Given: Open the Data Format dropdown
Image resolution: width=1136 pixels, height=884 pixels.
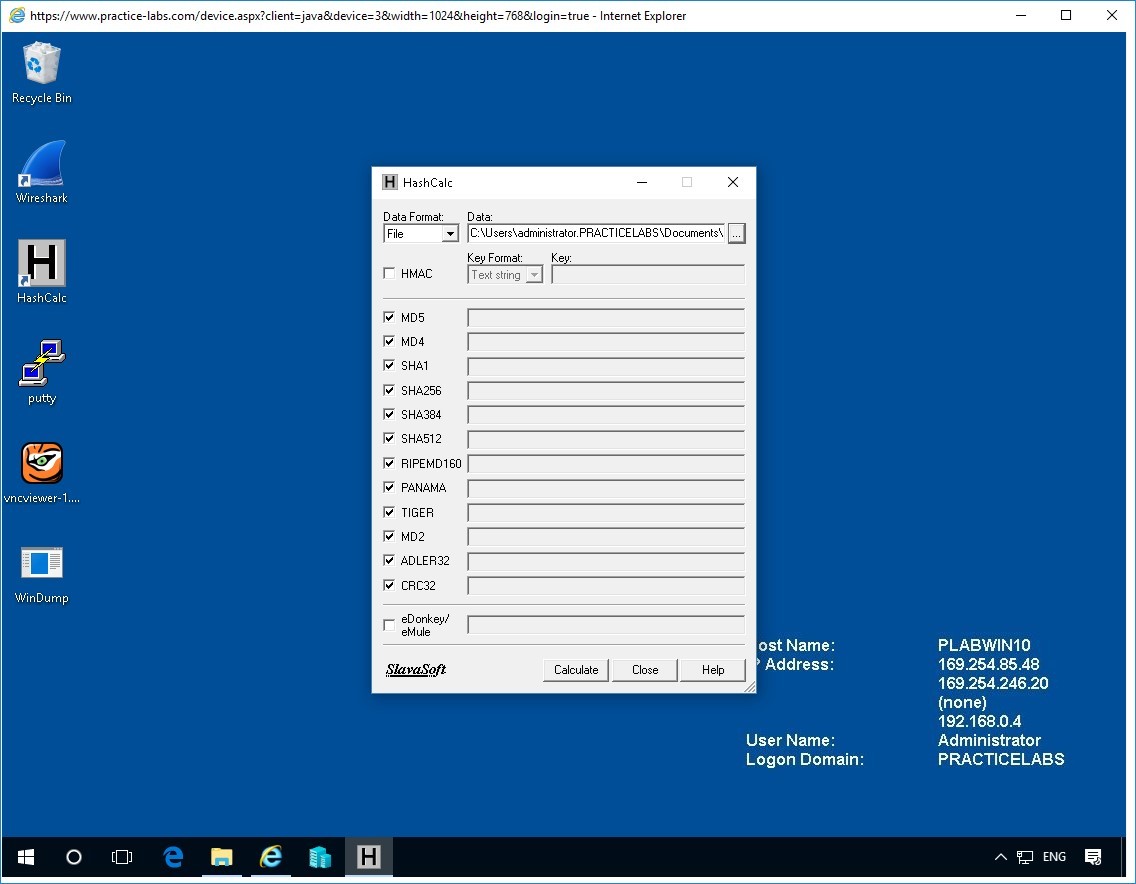Looking at the screenshot, I should click(x=450, y=233).
